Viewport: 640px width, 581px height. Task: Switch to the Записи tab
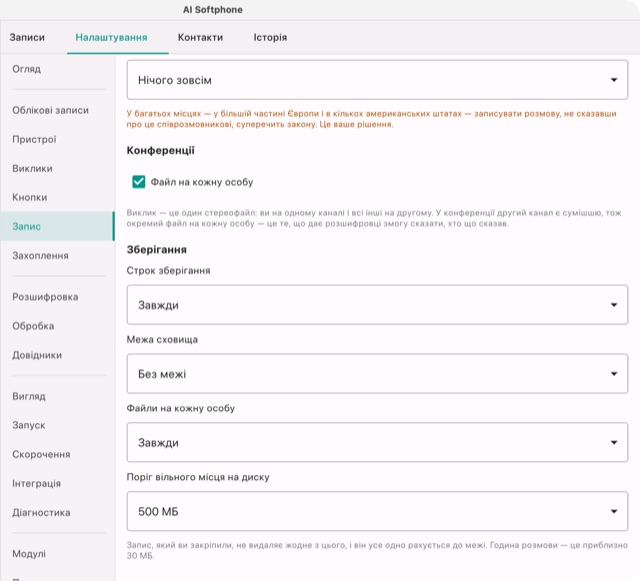pos(27,37)
